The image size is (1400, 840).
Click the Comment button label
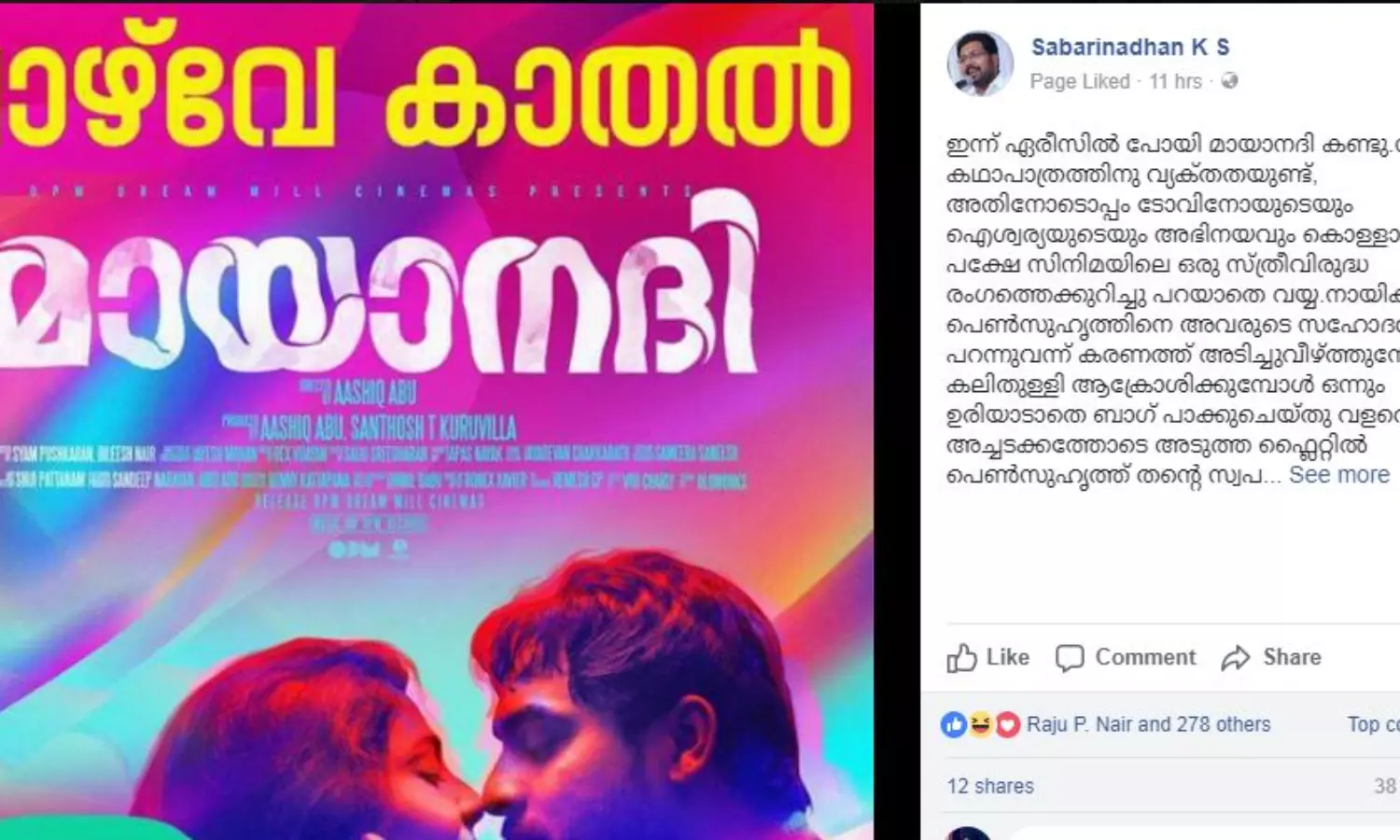1145,657
